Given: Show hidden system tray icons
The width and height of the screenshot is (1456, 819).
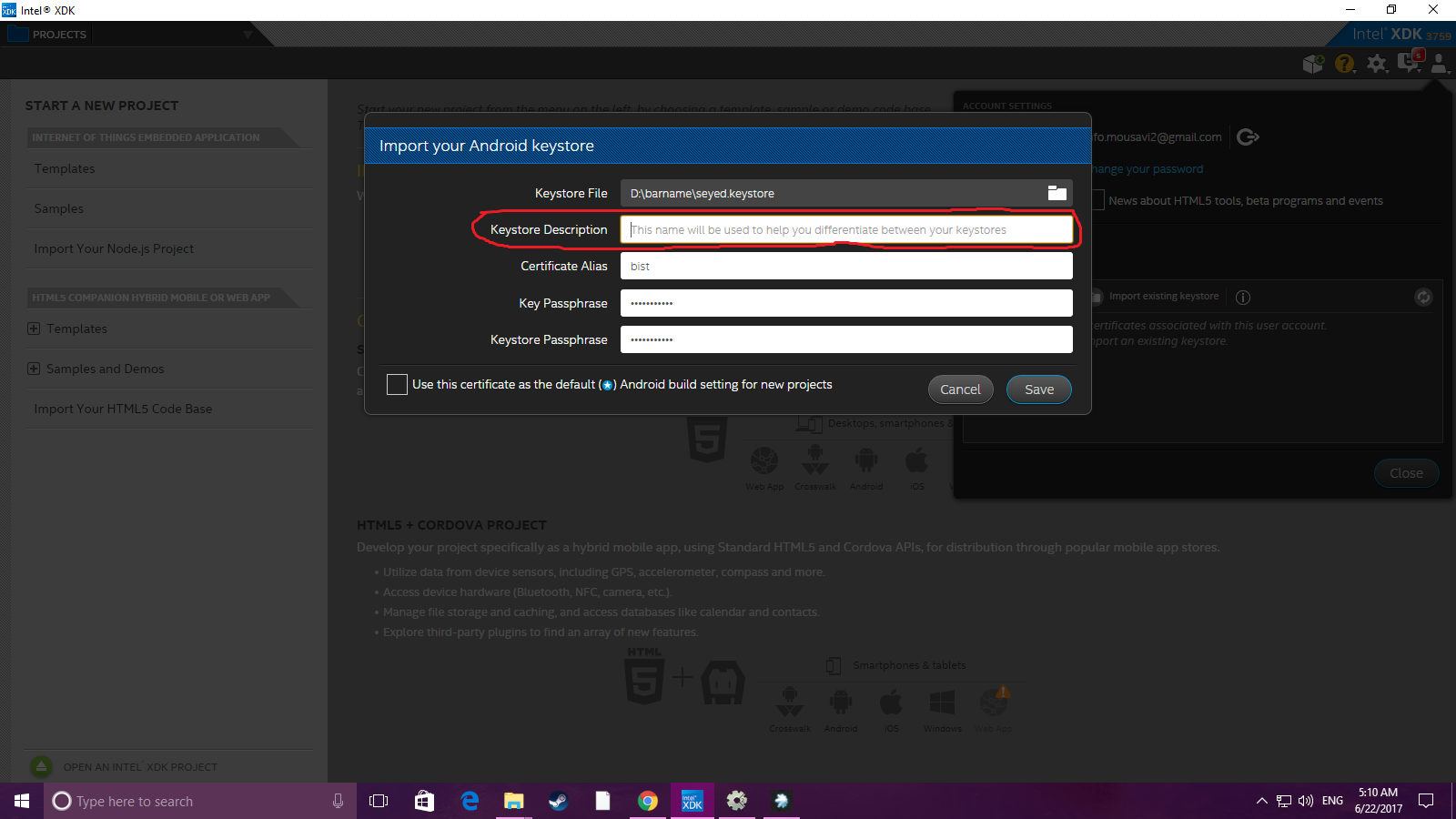Looking at the screenshot, I should coord(1261,801).
